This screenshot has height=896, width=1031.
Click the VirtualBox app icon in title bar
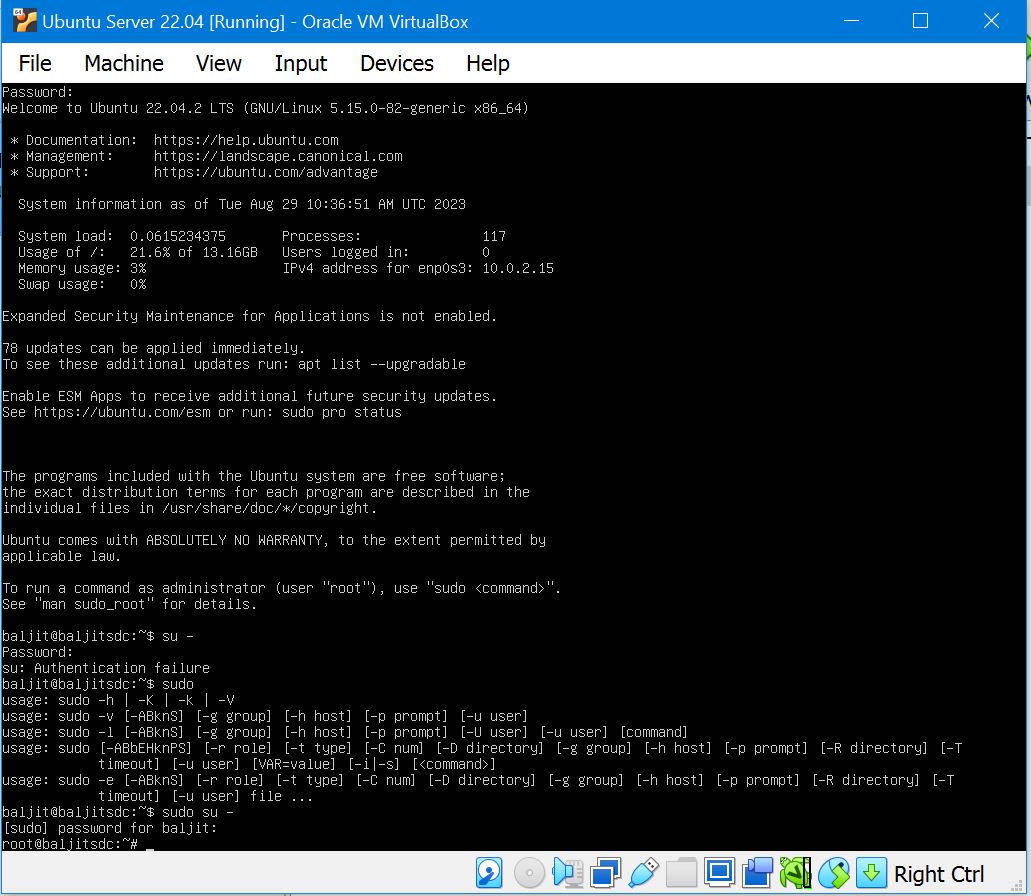(24, 21)
